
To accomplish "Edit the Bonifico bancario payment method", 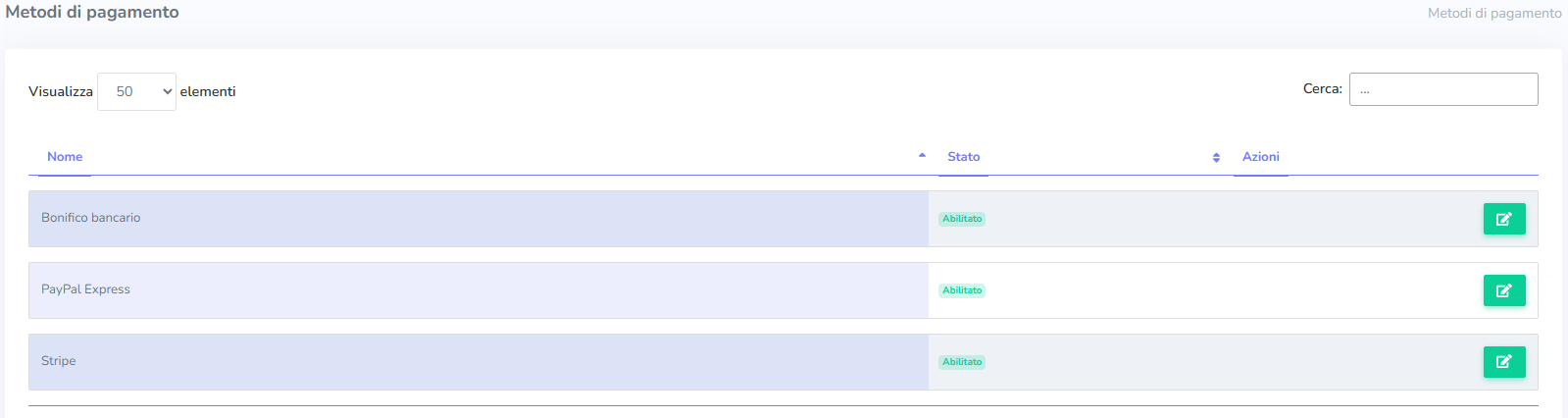I will pyautogui.click(x=1503, y=219).
